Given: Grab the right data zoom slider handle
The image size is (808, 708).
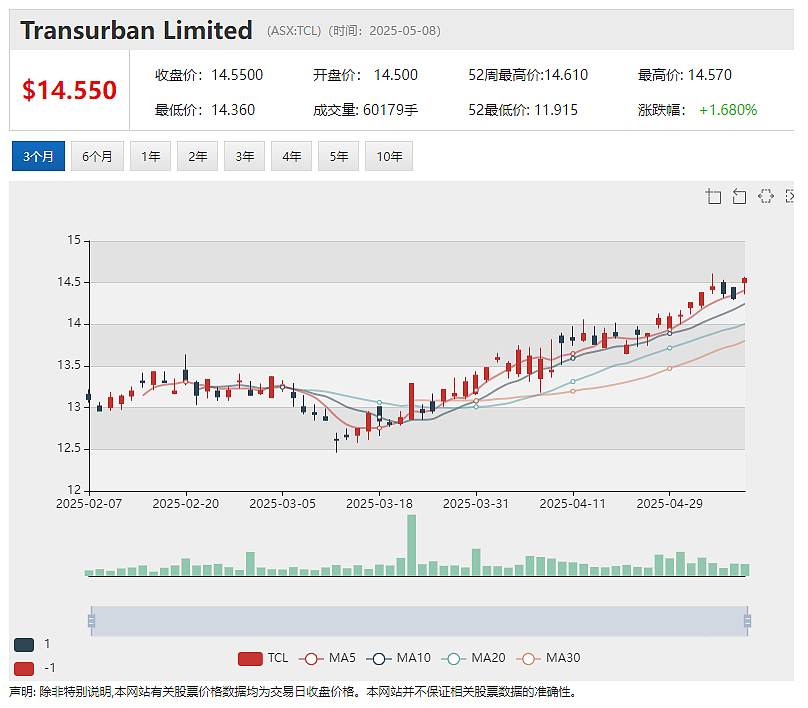Looking at the screenshot, I should (x=747, y=621).
